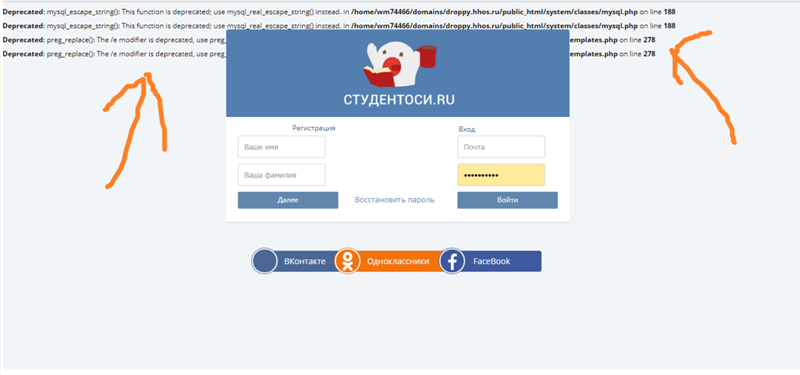Click the Регистрация heading
This screenshot has width=800, height=375.
[x=314, y=129]
